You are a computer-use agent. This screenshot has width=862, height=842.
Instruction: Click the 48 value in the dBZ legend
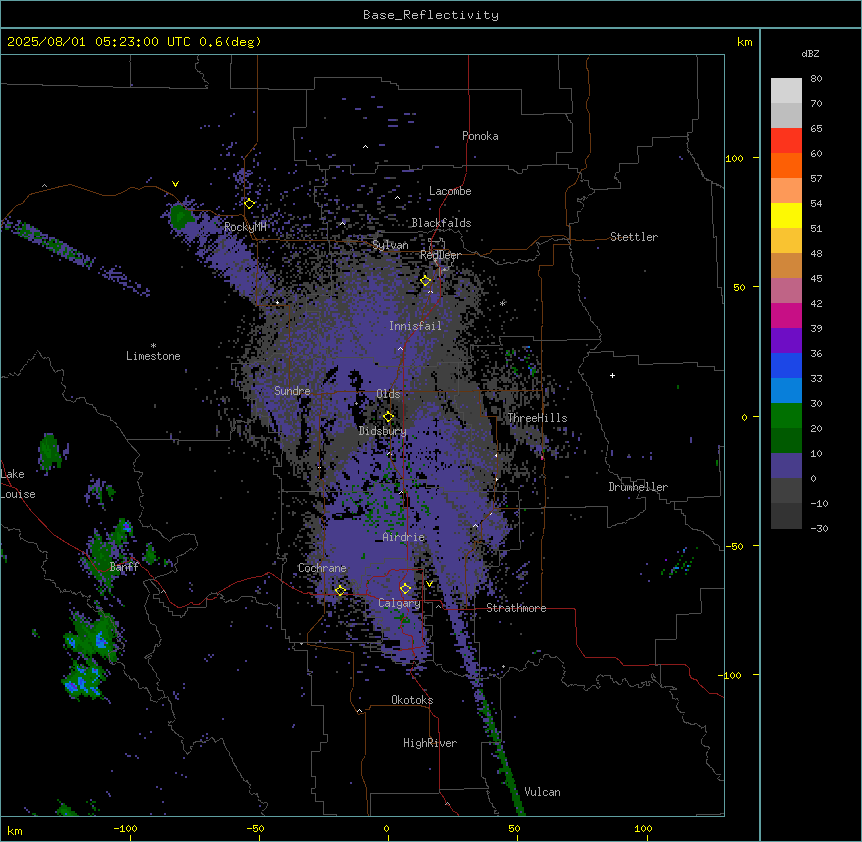(816, 253)
